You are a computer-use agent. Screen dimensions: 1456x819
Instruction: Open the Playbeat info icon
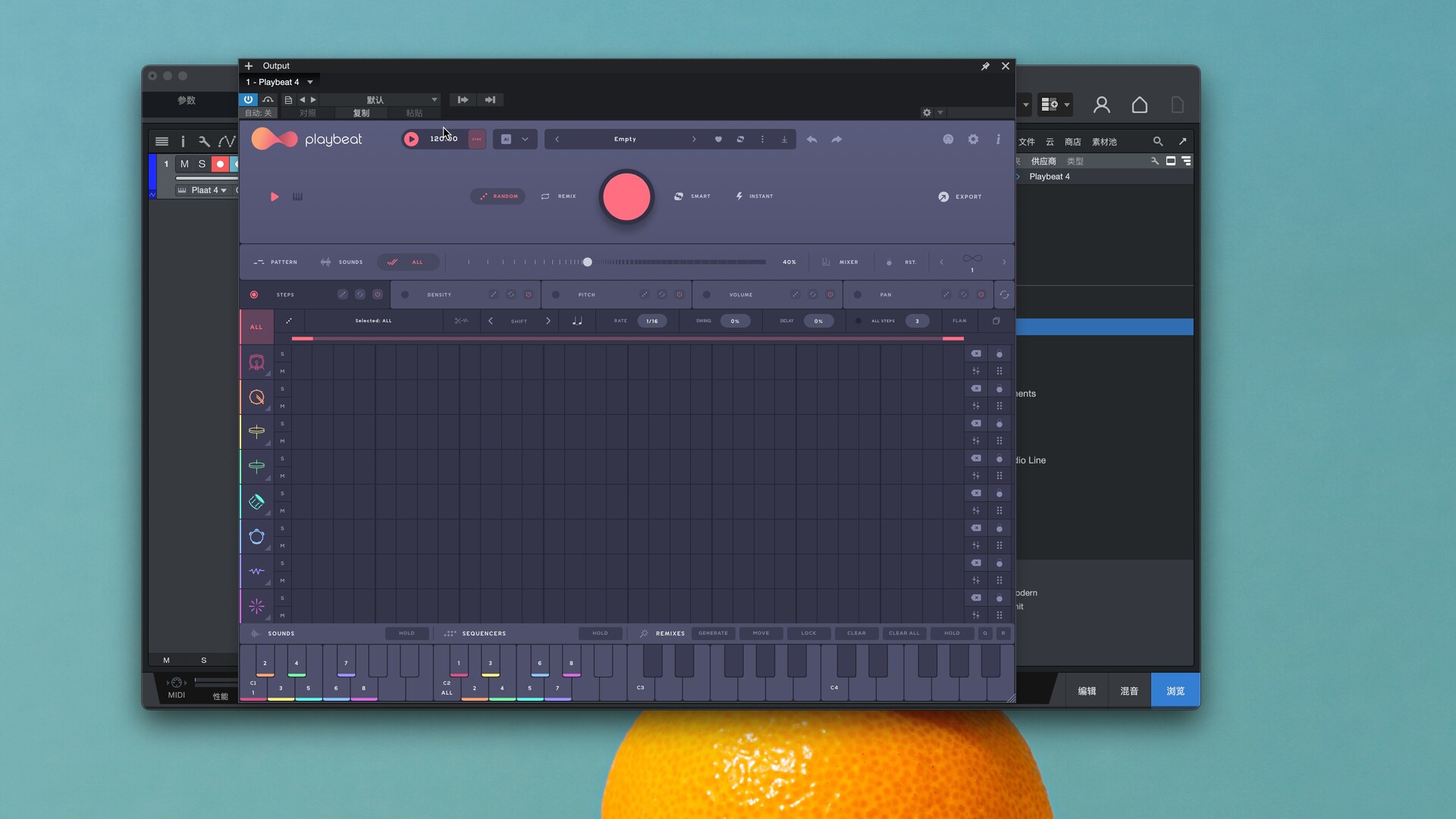pyautogui.click(x=998, y=140)
